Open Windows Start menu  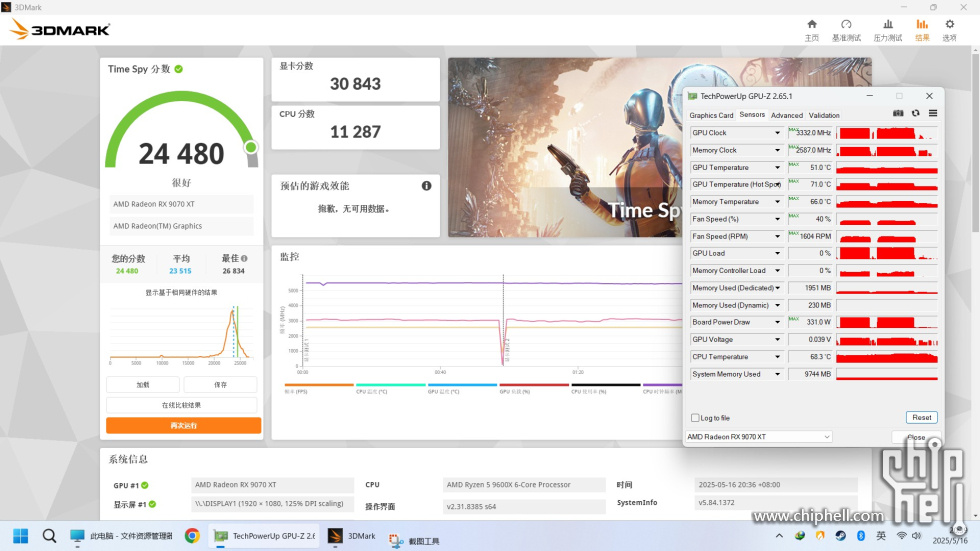(x=21, y=536)
